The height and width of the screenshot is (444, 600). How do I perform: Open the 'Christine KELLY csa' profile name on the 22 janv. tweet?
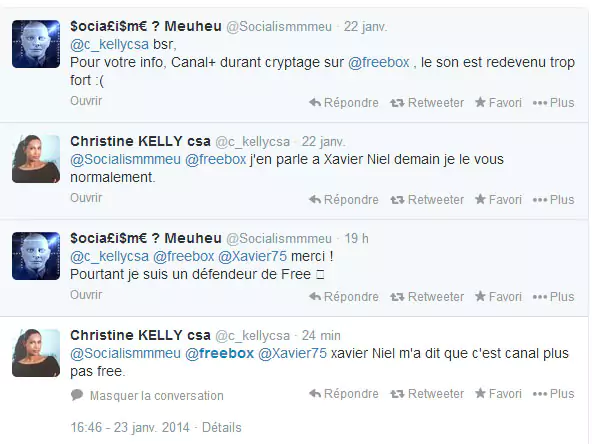[153, 140]
